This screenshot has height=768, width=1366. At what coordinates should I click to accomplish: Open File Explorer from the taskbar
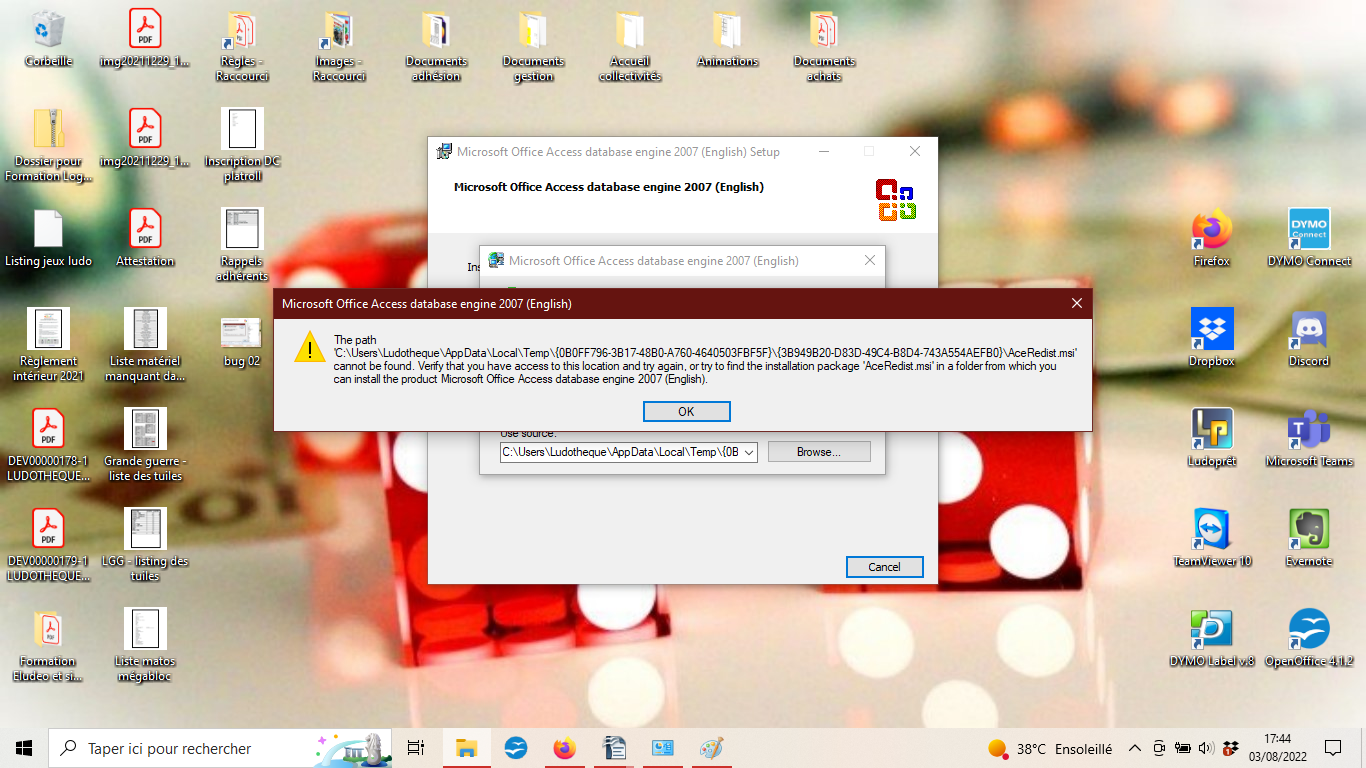click(467, 748)
